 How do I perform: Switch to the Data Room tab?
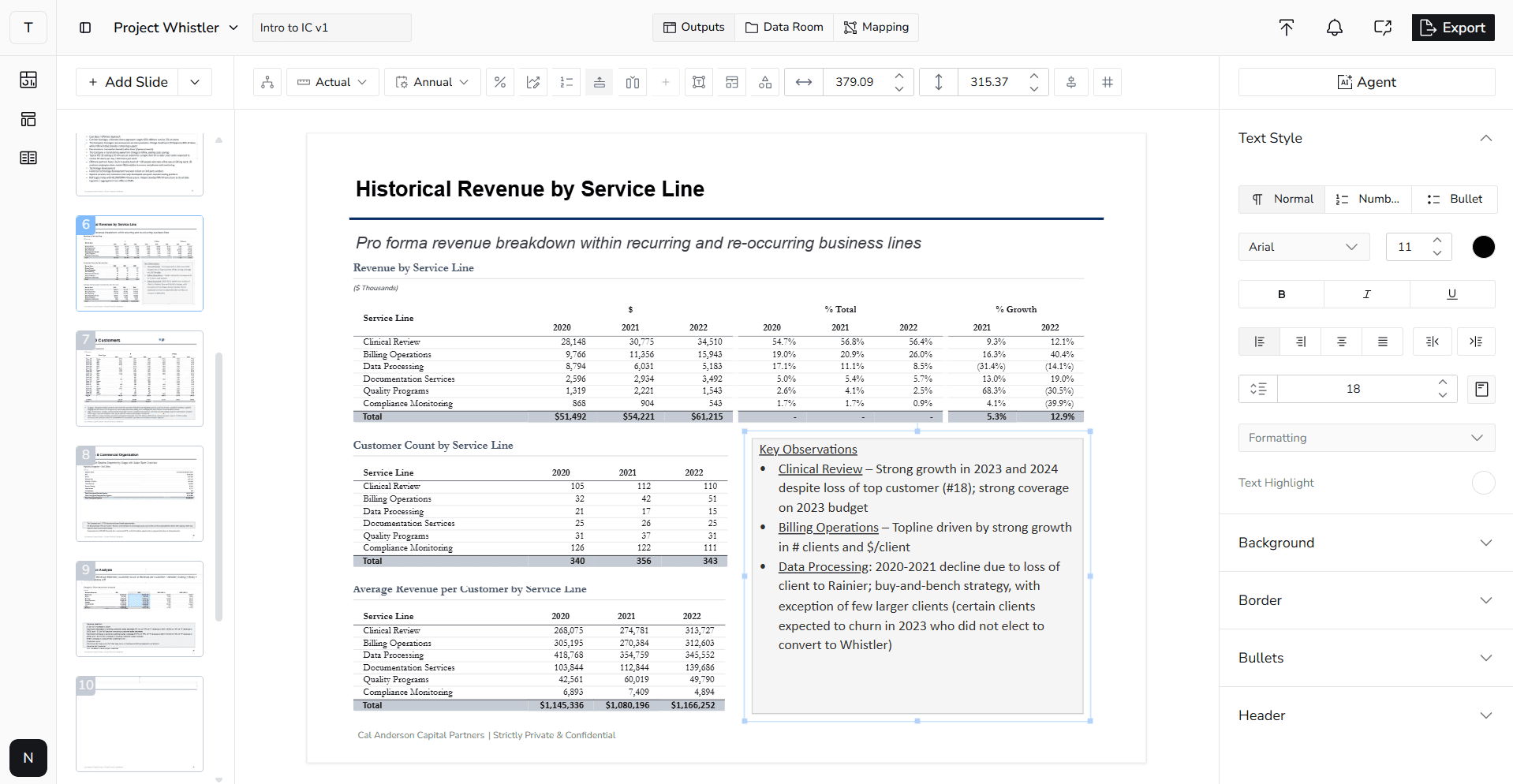783,27
